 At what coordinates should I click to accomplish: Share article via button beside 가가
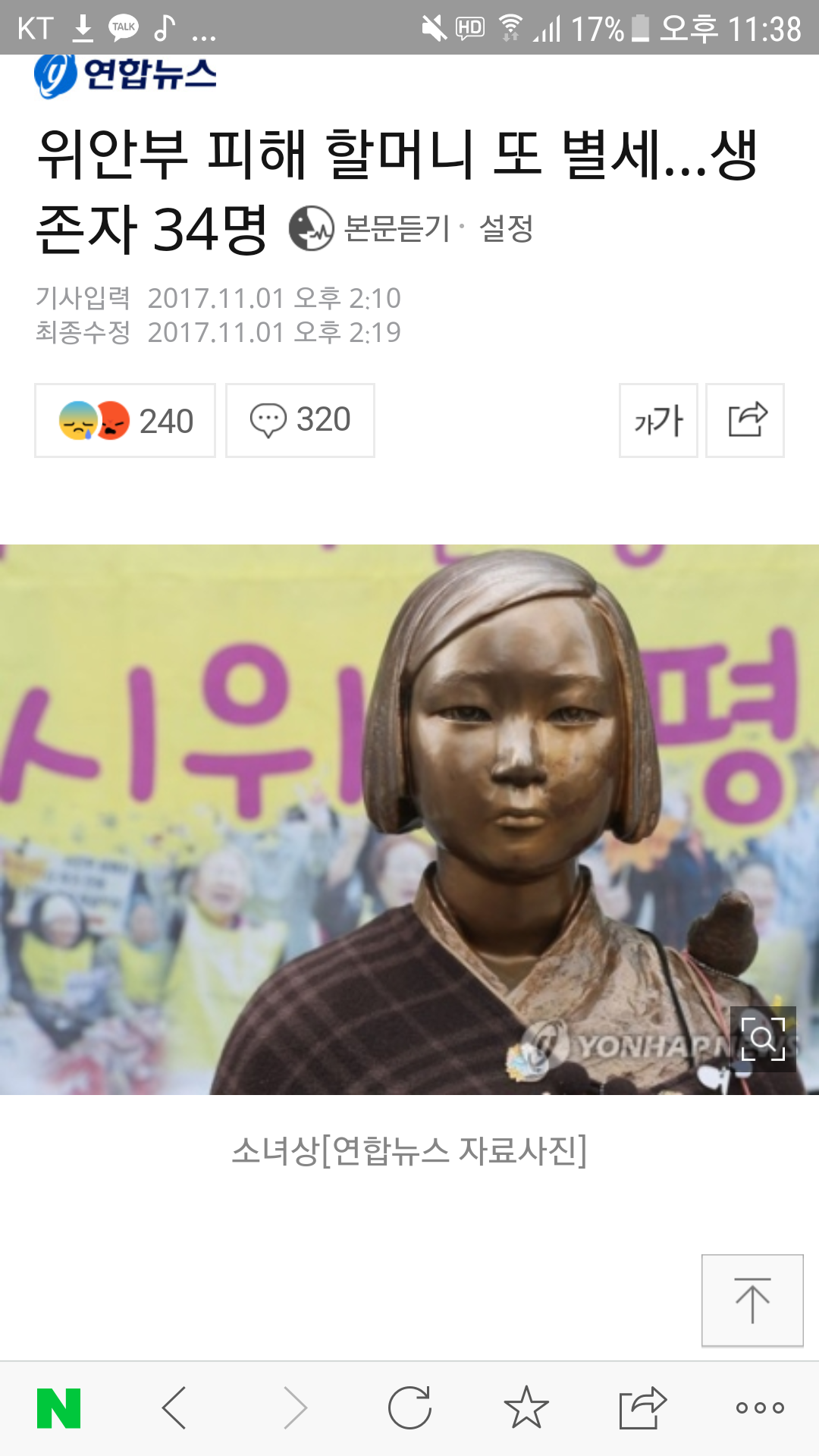pyautogui.click(x=745, y=421)
